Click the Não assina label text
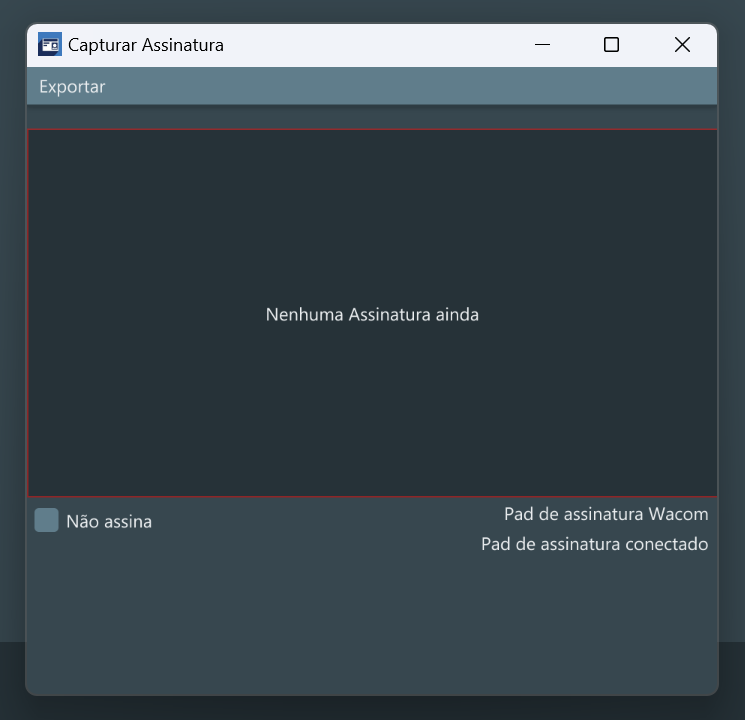Viewport: 745px width, 720px height. (109, 521)
